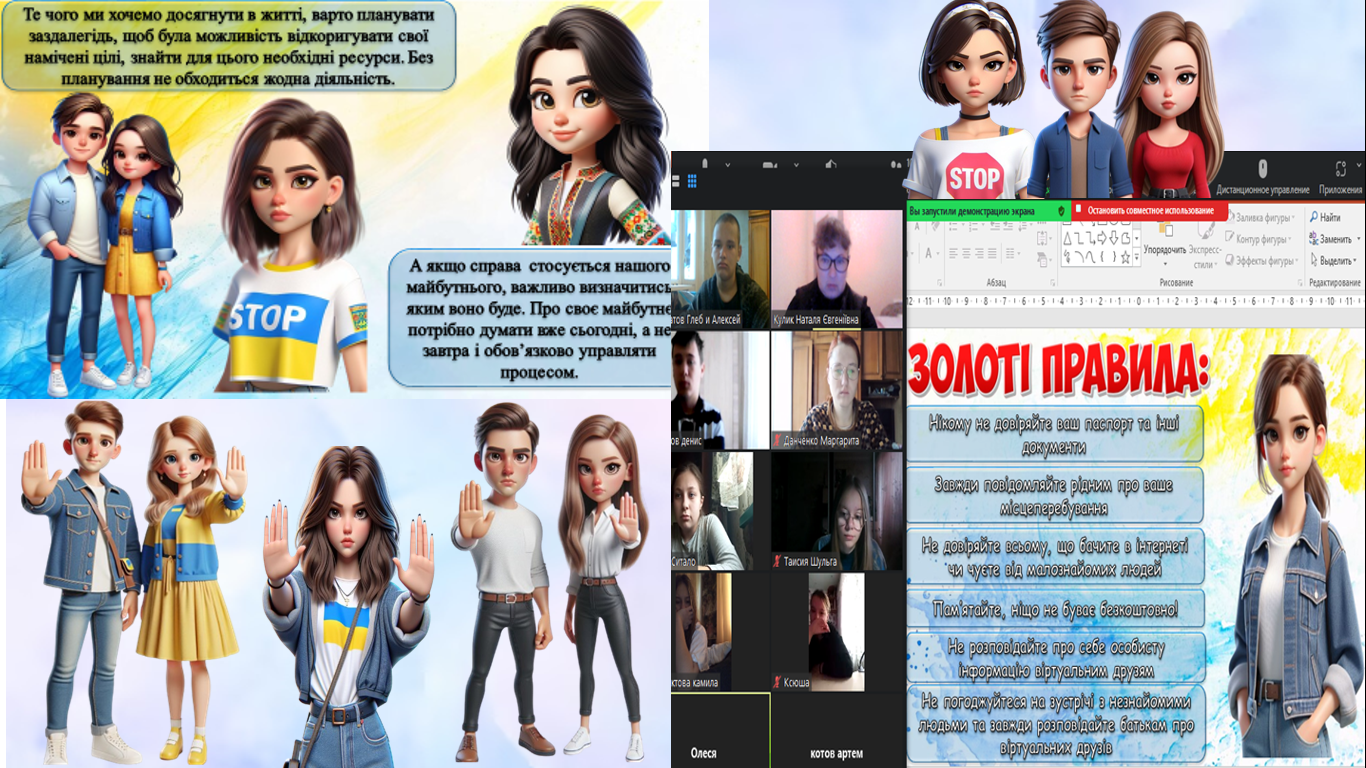
Task: Open Контур фигуры shape outline dropdown
Action: 1260,239
